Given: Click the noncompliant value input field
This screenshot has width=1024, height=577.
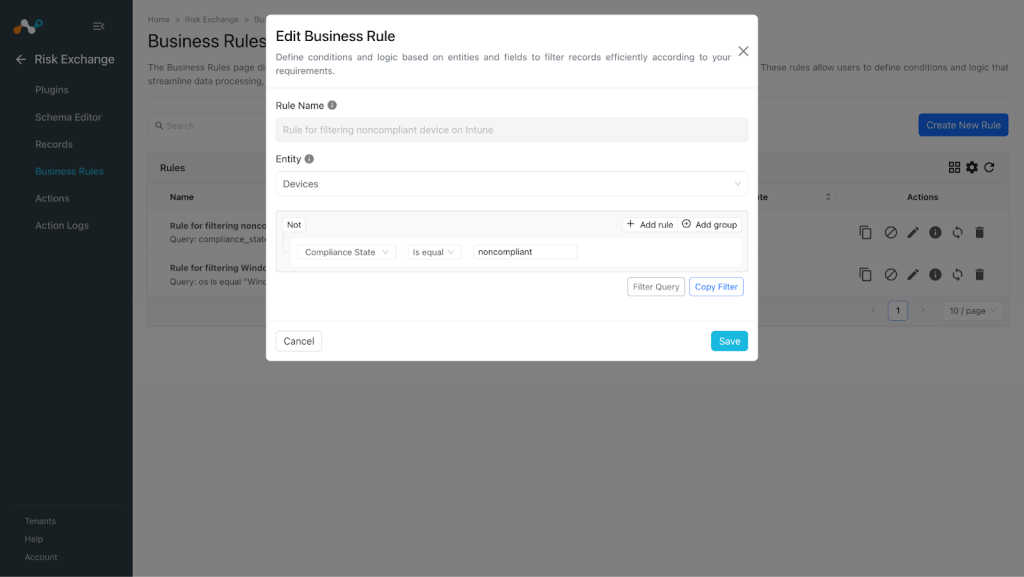Looking at the screenshot, I should click(x=525, y=252).
